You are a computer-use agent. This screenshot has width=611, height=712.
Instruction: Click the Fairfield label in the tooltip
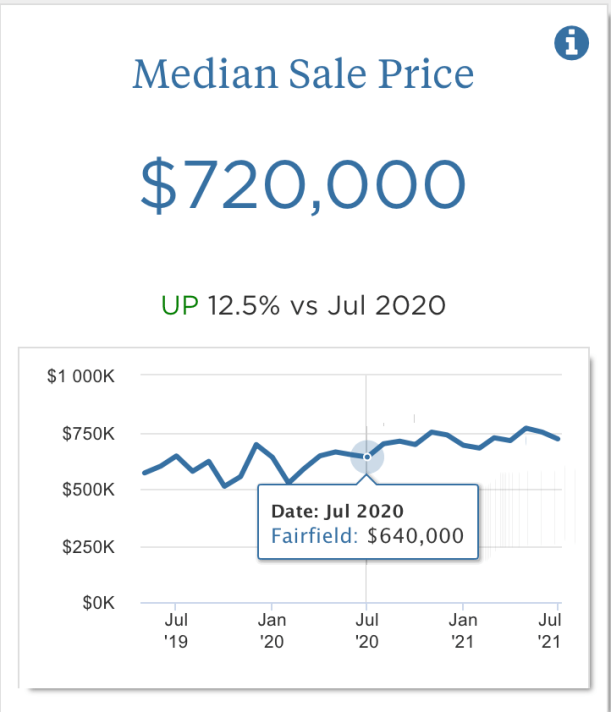pyautogui.click(x=314, y=536)
